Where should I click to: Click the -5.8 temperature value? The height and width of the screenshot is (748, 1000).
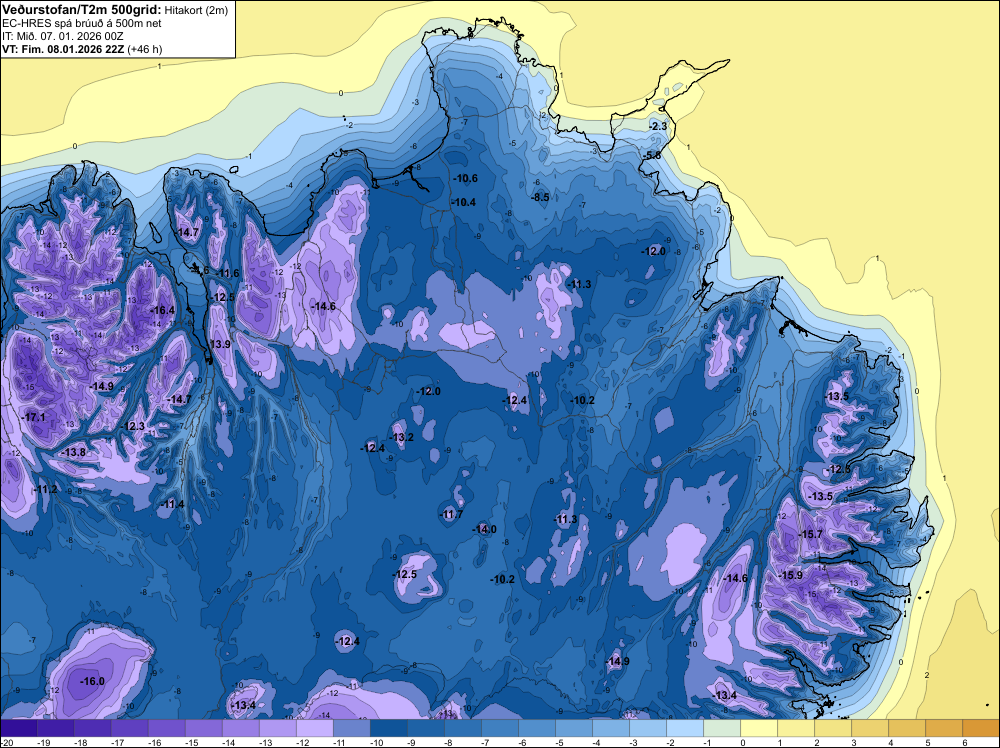point(652,156)
